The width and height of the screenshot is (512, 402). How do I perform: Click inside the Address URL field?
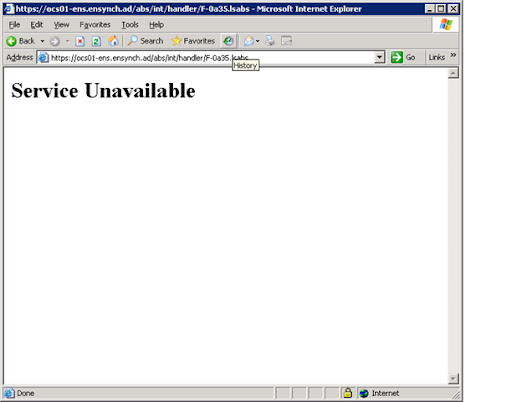206,57
